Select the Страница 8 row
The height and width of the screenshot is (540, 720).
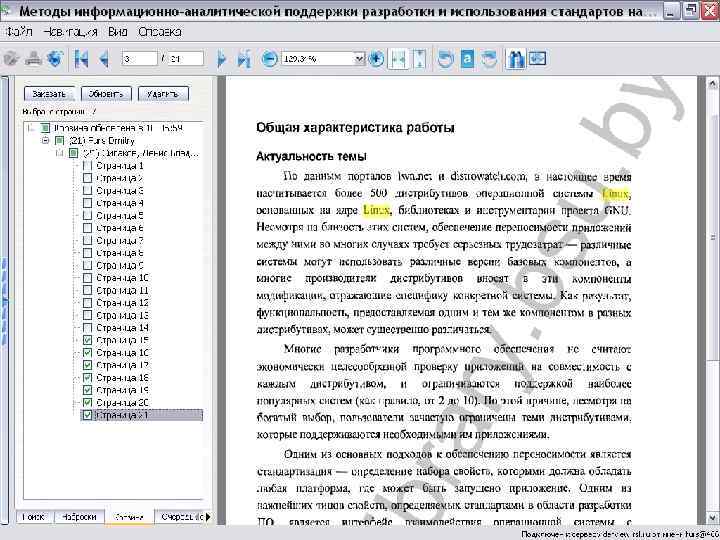[x=120, y=253]
